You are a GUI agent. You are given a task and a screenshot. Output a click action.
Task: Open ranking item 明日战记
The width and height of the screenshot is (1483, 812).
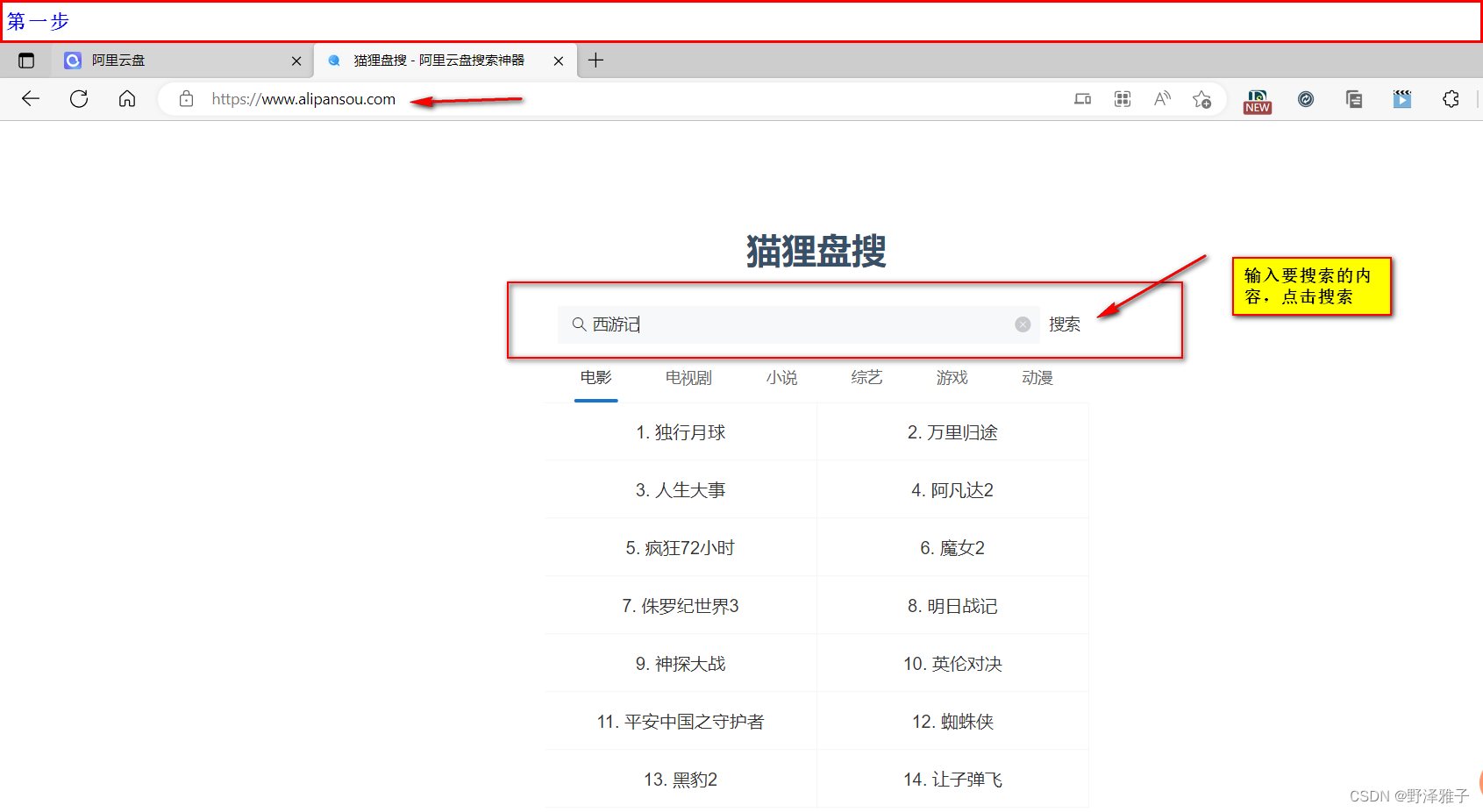coord(952,606)
